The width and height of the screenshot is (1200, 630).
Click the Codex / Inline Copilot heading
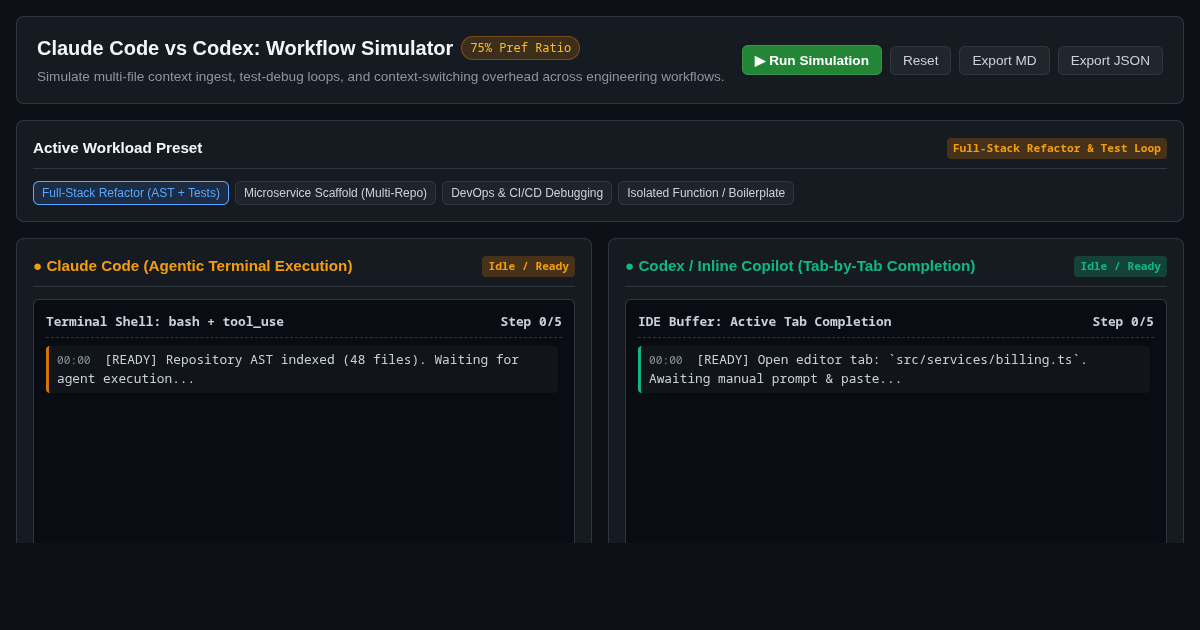click(x=800, y=266)
